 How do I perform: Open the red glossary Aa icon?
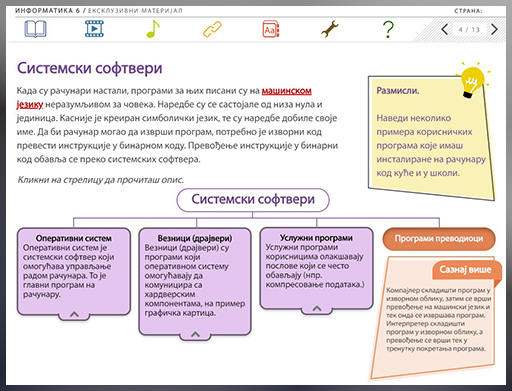click(271, 29)
